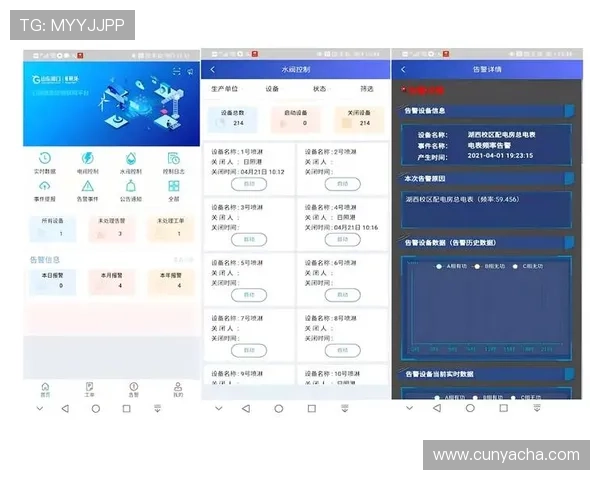Click 本次告警原因 section header
This screenshot has width=600, height=480.
487,179
